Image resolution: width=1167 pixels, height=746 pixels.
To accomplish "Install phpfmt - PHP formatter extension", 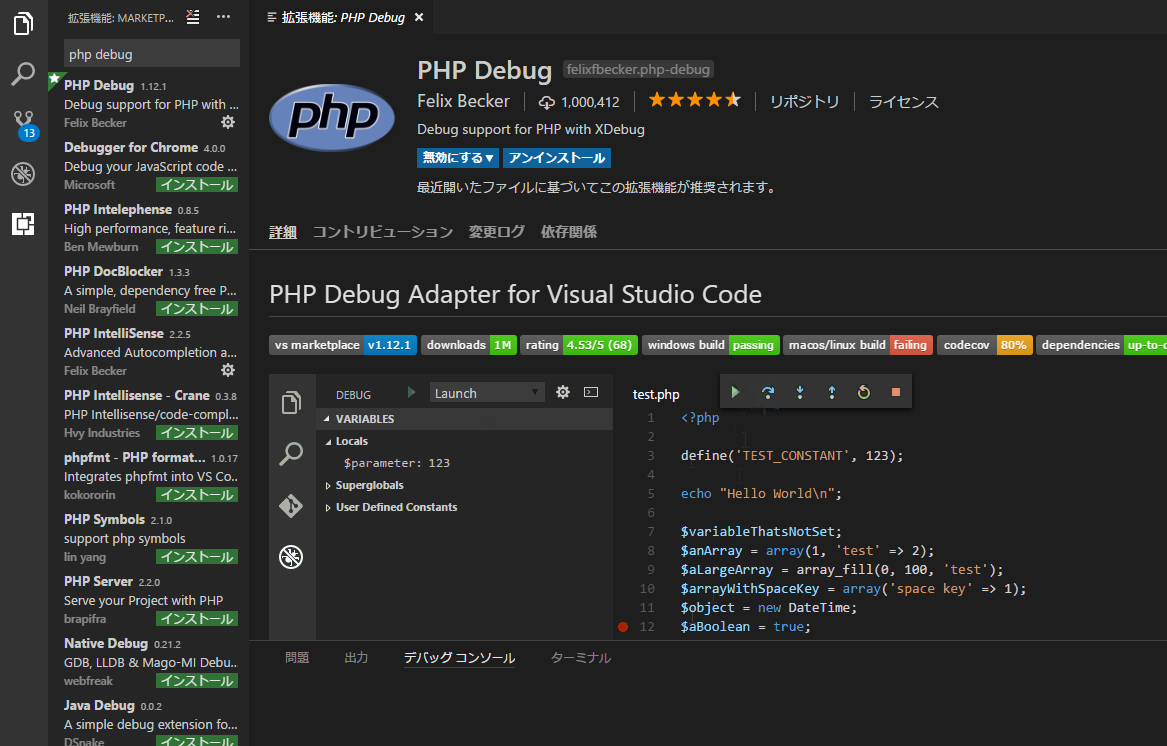I will pyautogui.click(x=197, y=494).
